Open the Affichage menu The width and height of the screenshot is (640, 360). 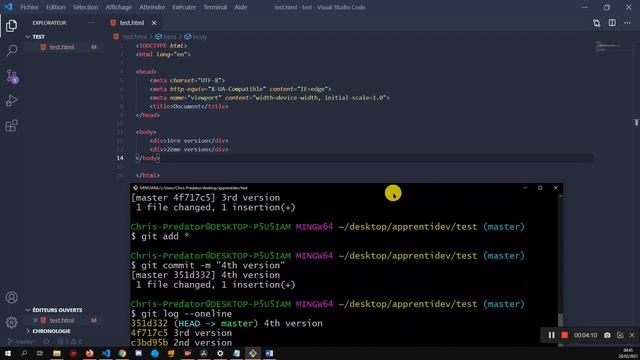pos(118,7)
